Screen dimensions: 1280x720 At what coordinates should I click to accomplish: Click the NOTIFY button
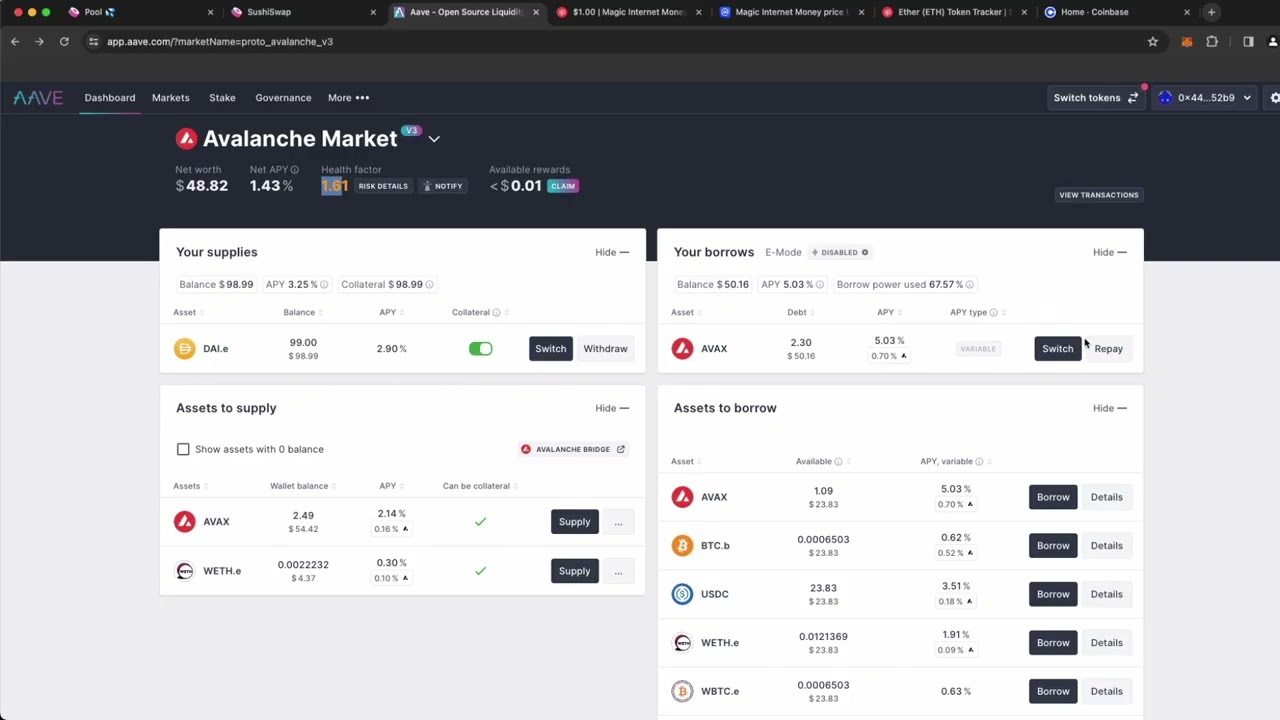point(442,186)
